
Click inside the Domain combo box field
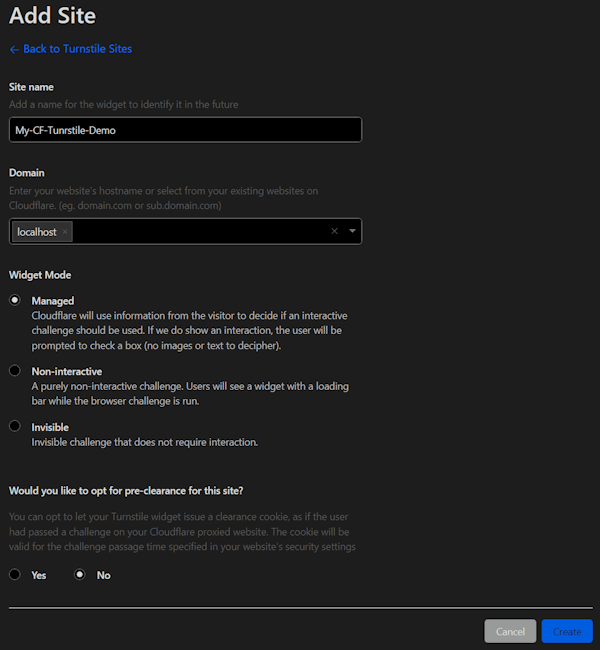pyautogui.click(x=200, y=231)
